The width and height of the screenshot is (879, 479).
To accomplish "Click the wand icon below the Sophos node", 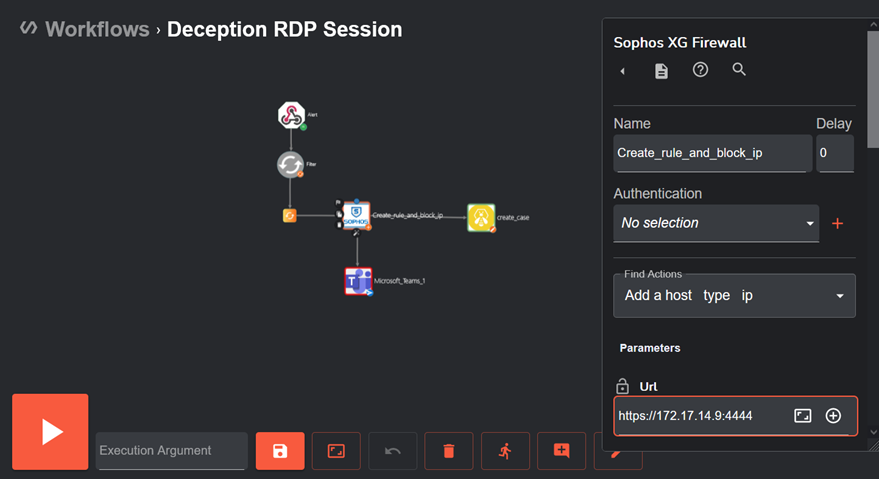I will tap(356, 233).
